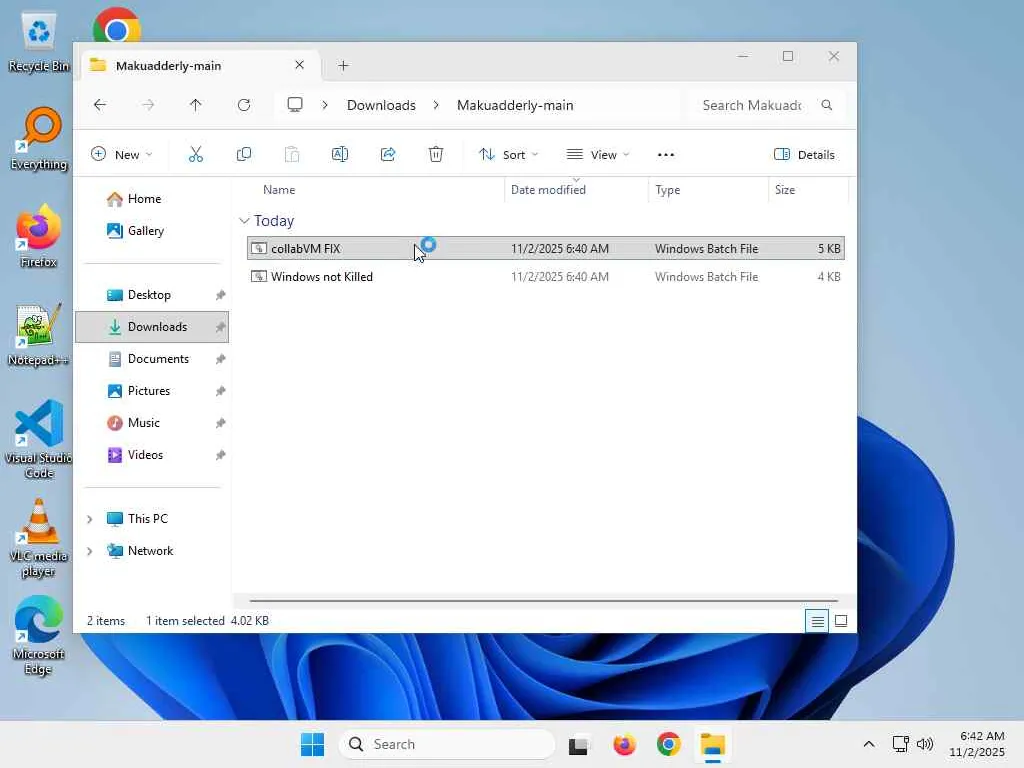1024x768 pixels.
Task: Select the Windows not Killed file
Action: tap(546, 277)
